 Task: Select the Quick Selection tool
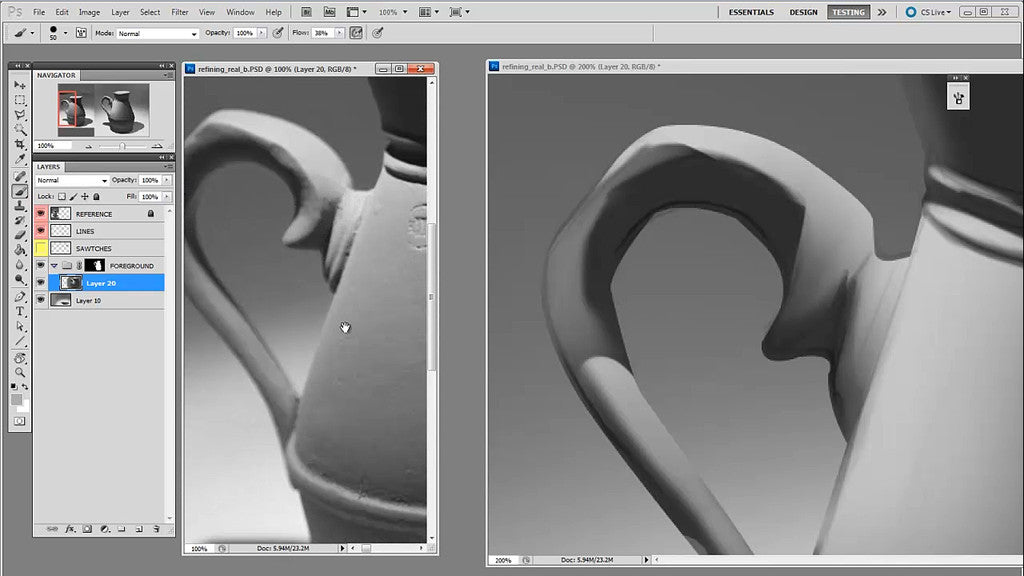(x=20, y=130)
